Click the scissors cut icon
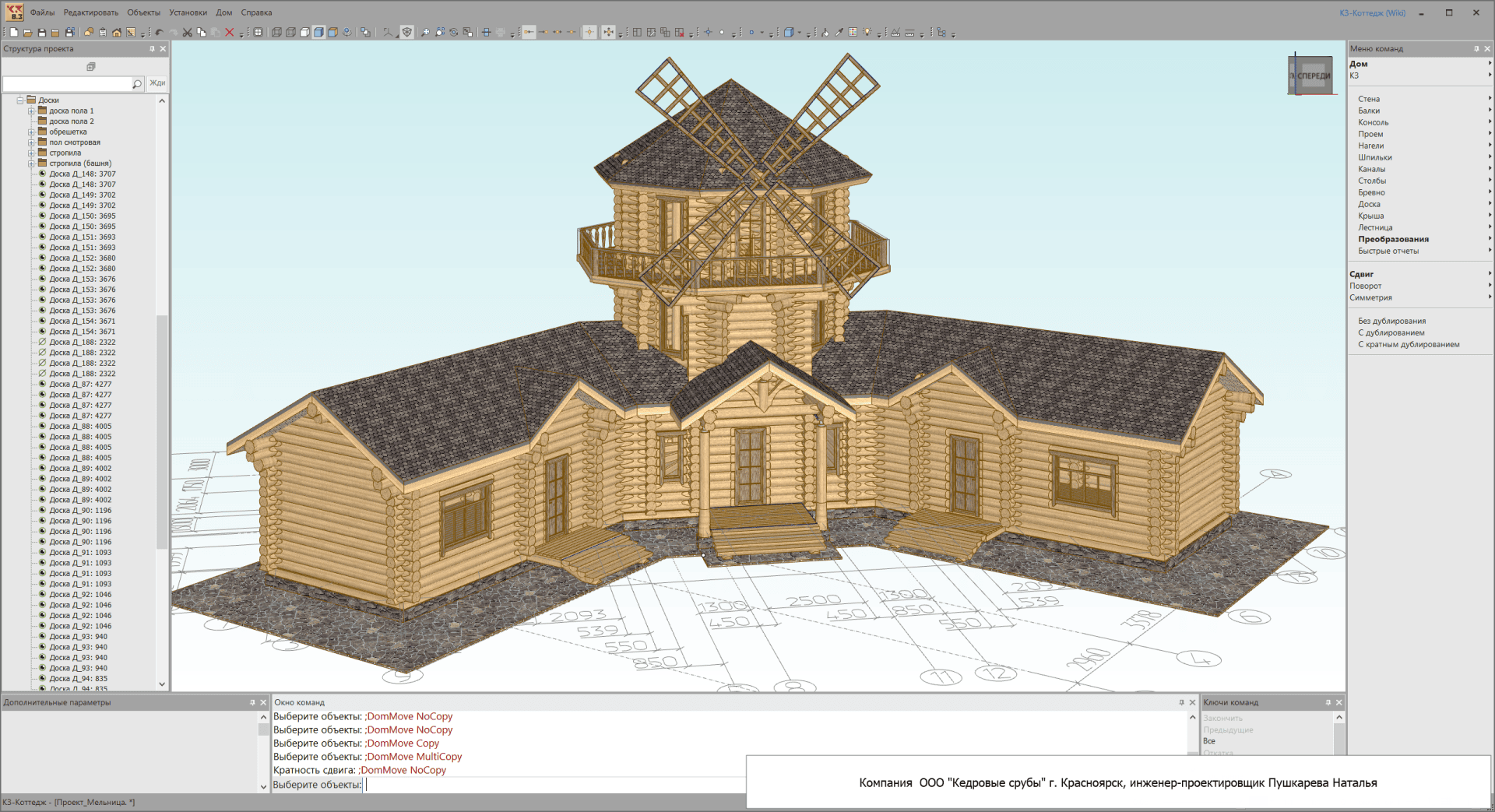1495x812 pixels. (187, 33)
